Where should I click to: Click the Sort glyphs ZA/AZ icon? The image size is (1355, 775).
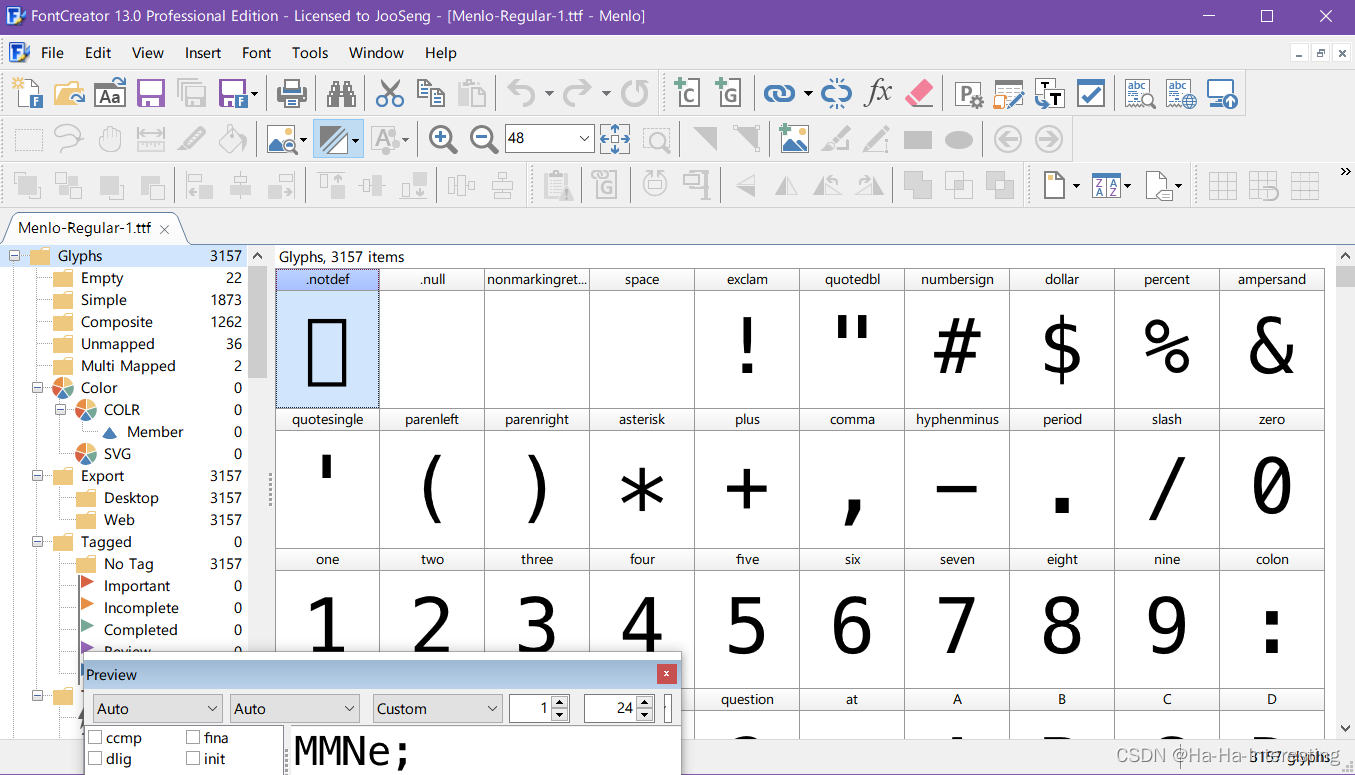tap(1106, 185)
